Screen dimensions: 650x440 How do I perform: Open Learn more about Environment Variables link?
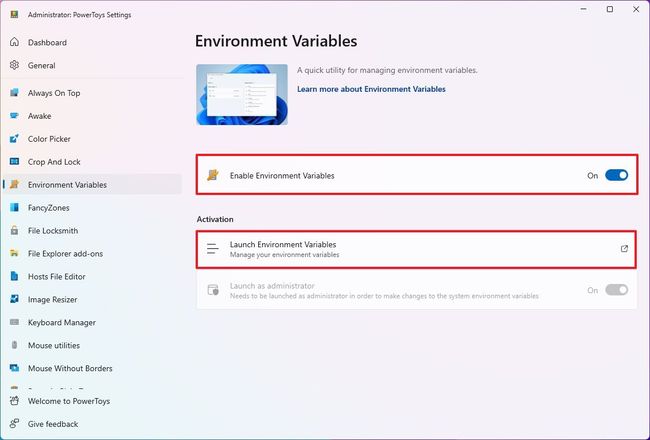pyautogui.click(x=371, y=89)
